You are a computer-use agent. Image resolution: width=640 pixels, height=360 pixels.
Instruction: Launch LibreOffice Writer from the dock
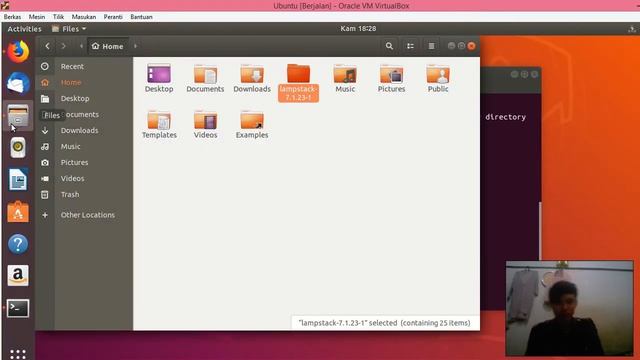point(18,180)
